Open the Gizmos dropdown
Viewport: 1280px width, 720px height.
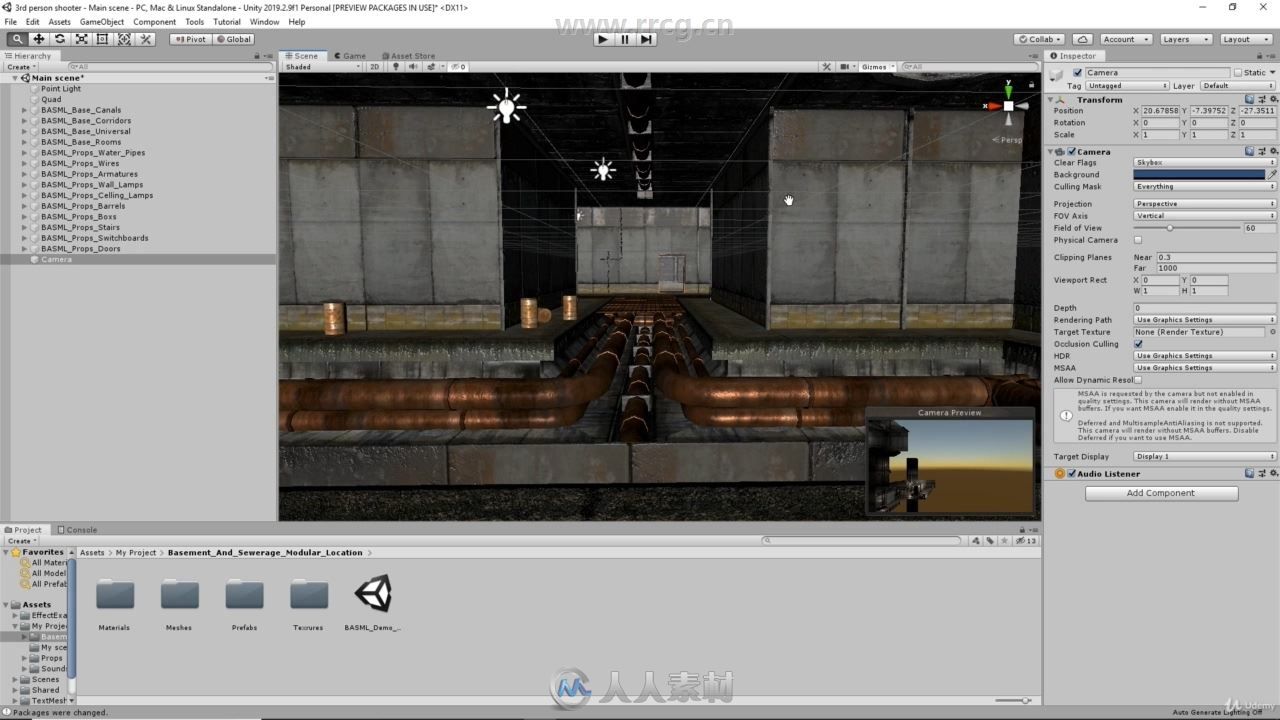pos(877,67)
